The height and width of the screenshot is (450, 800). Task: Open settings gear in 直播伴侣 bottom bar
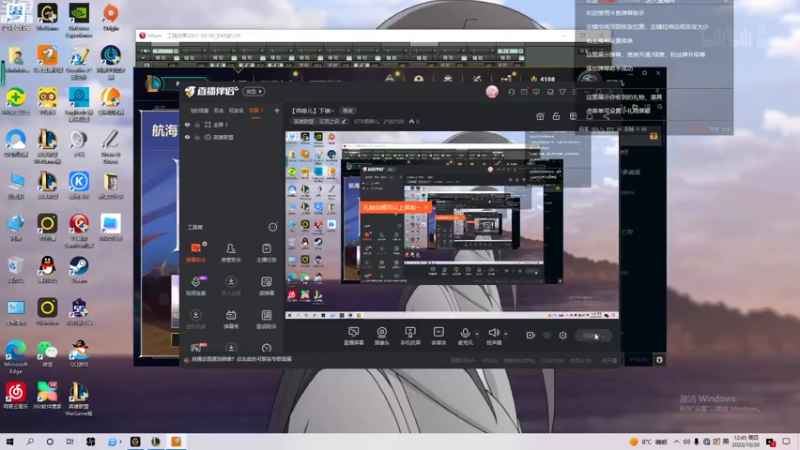(563, 335)
